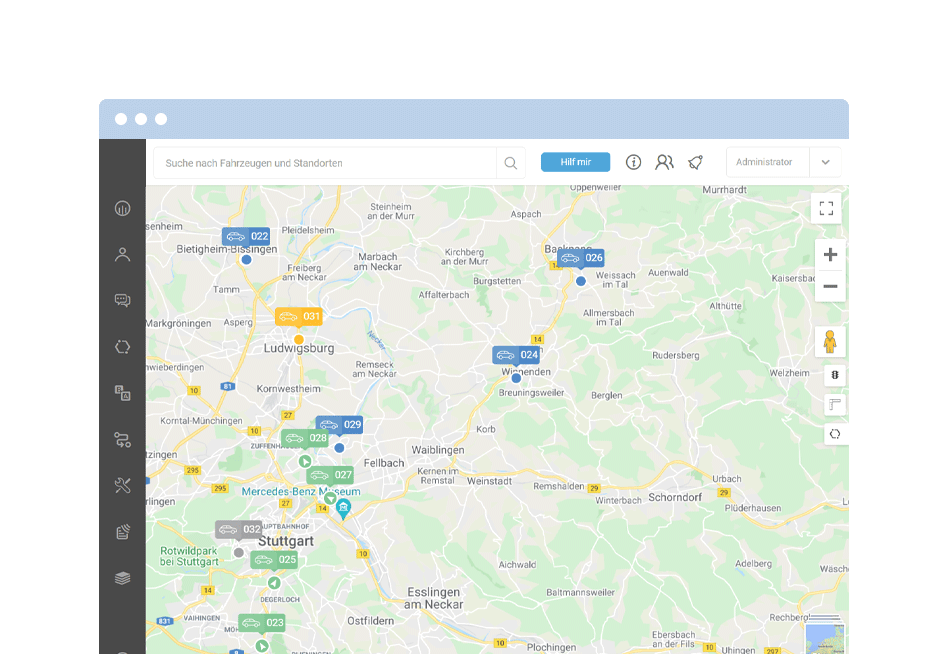Select the routes sidebar icon
This screenshot has width=949, height=654.
click(x=122, y=439)
